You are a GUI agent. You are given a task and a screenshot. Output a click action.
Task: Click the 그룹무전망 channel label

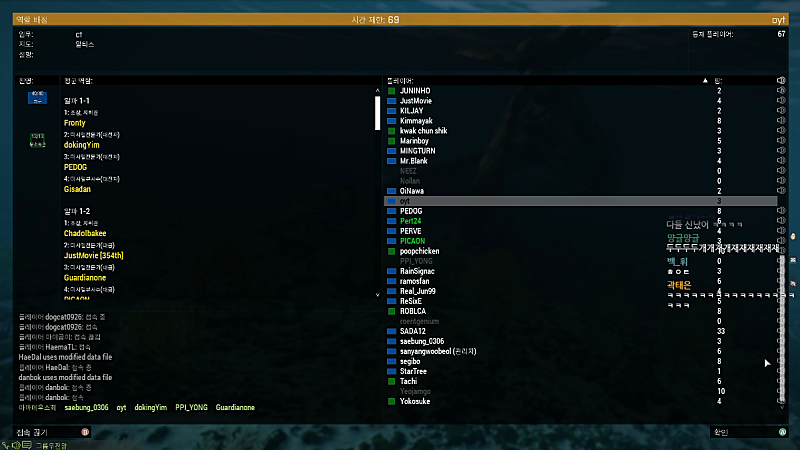pos(51,446)
